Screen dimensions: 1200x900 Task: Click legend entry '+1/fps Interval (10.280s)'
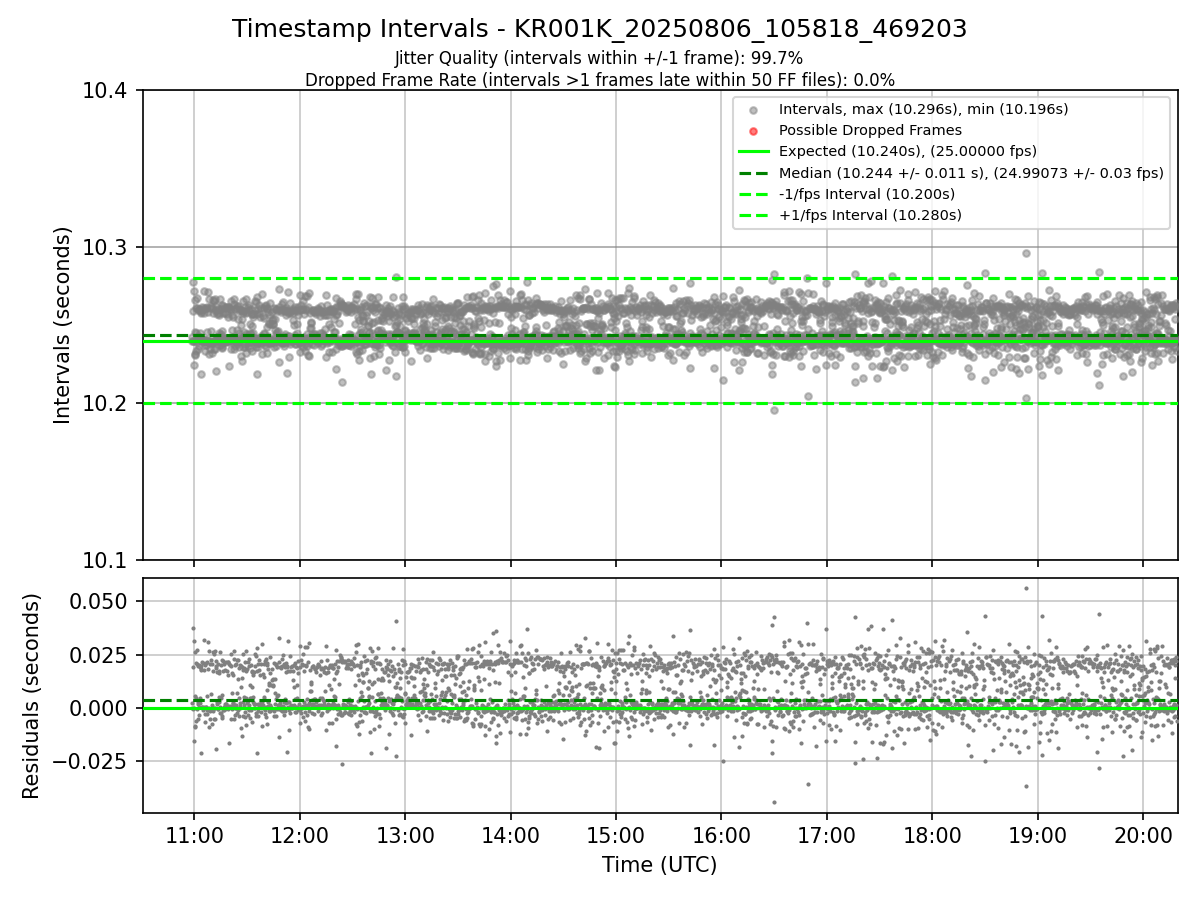tap(870, 215)
